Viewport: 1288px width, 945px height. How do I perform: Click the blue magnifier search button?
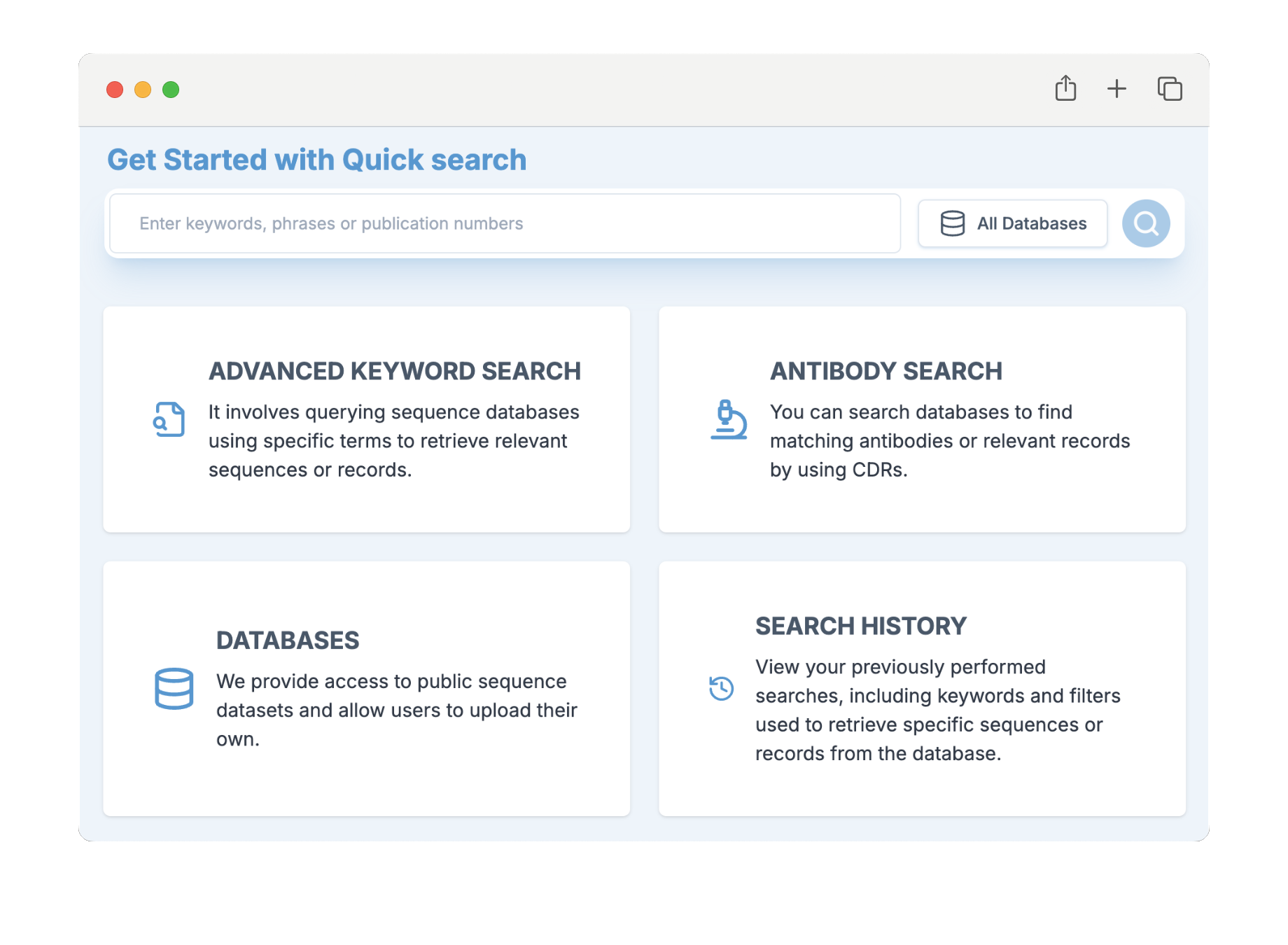point(1145,224)
